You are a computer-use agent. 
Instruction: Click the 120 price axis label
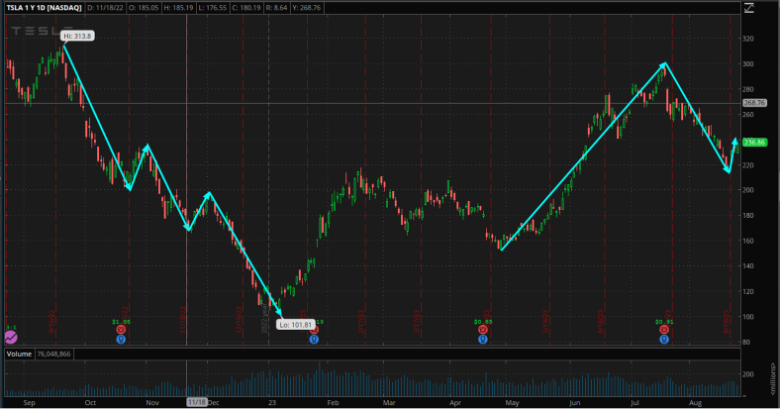748,292
